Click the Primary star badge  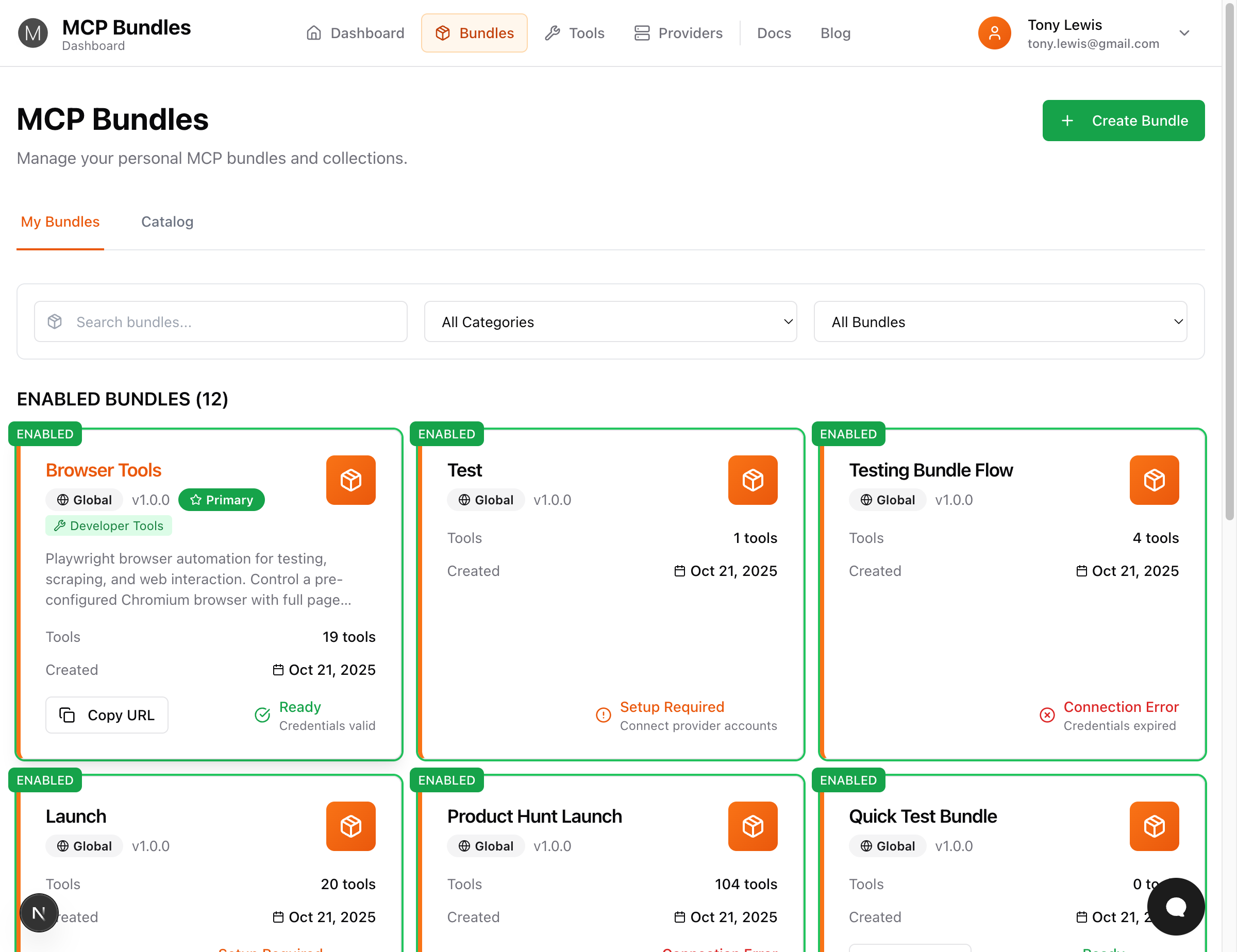(222, 500)
